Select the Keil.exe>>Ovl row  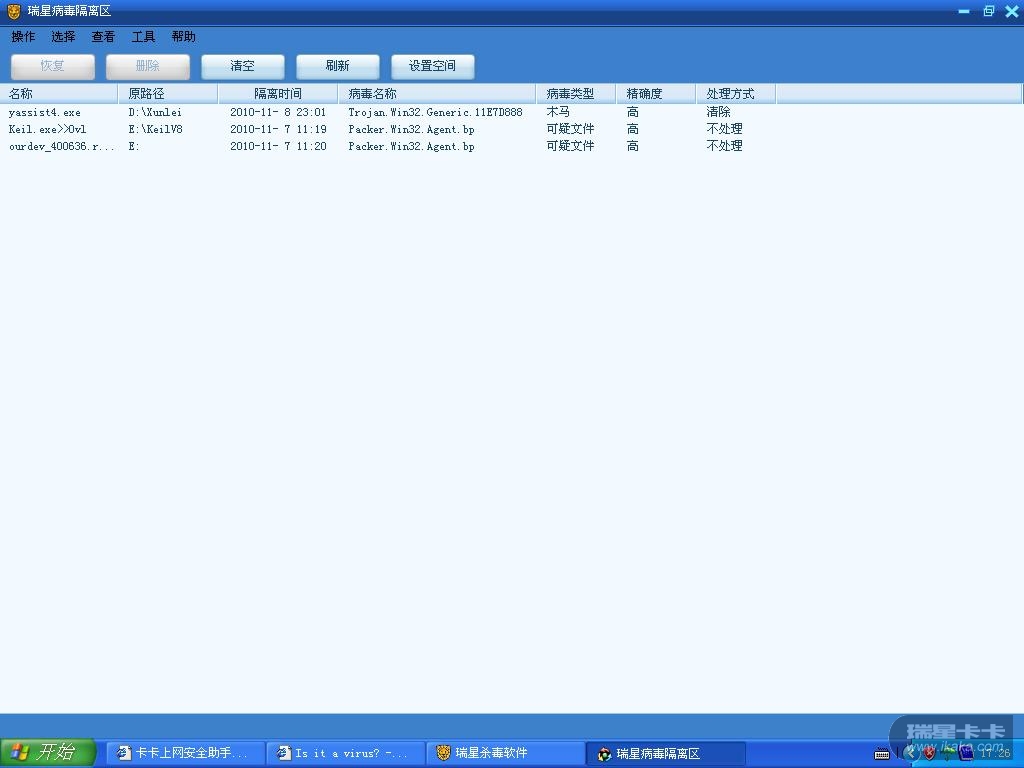(x=388, y=129)
